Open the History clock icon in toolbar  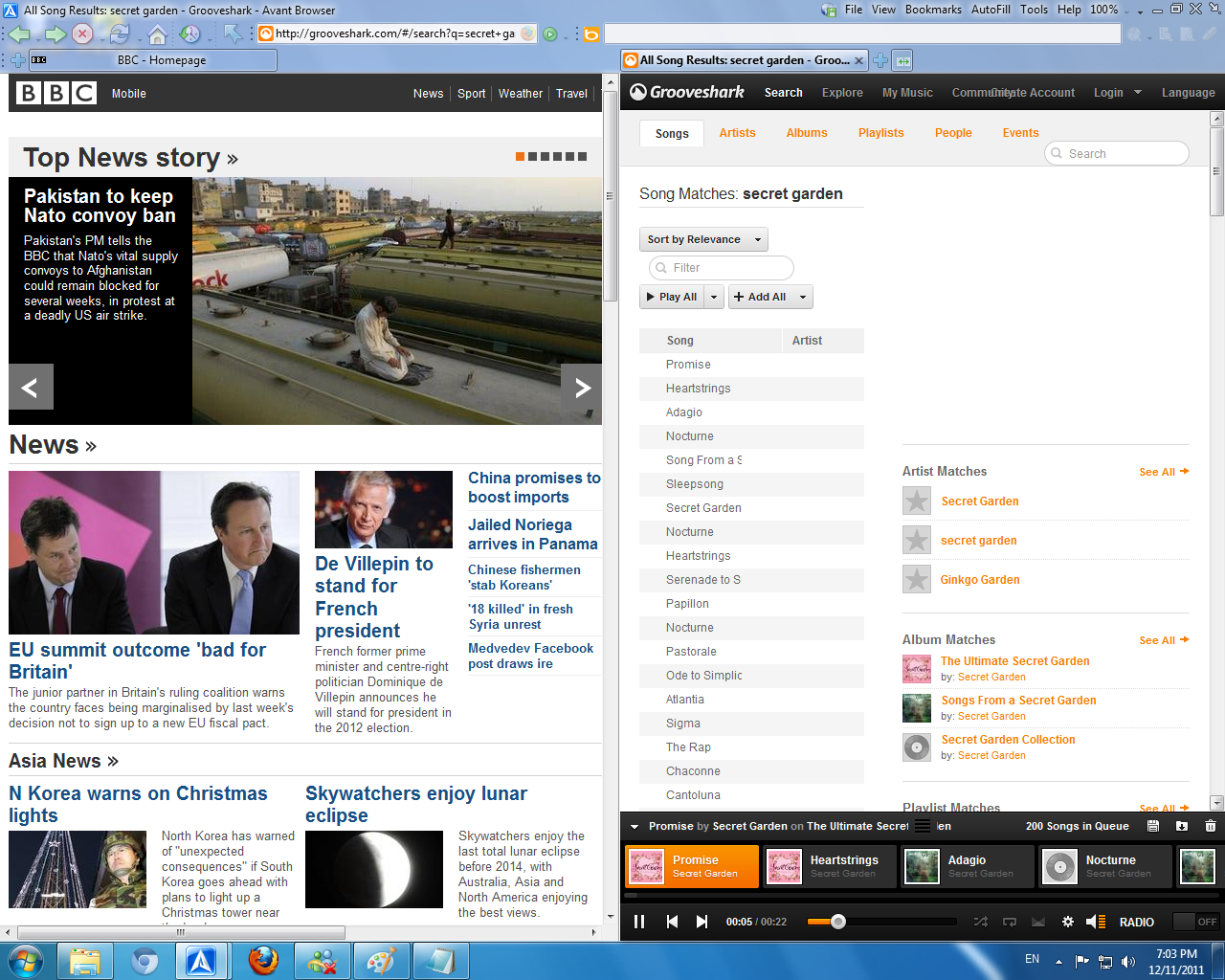coord(189,34)
